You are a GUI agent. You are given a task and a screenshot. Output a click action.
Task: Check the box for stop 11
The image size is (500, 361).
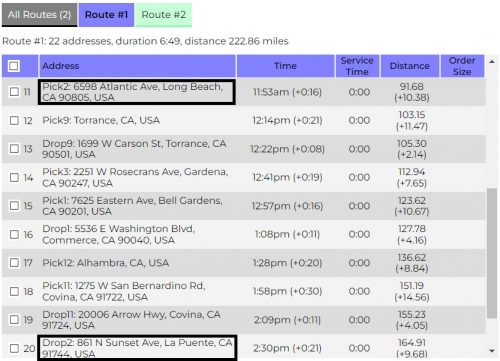point(14,92)
